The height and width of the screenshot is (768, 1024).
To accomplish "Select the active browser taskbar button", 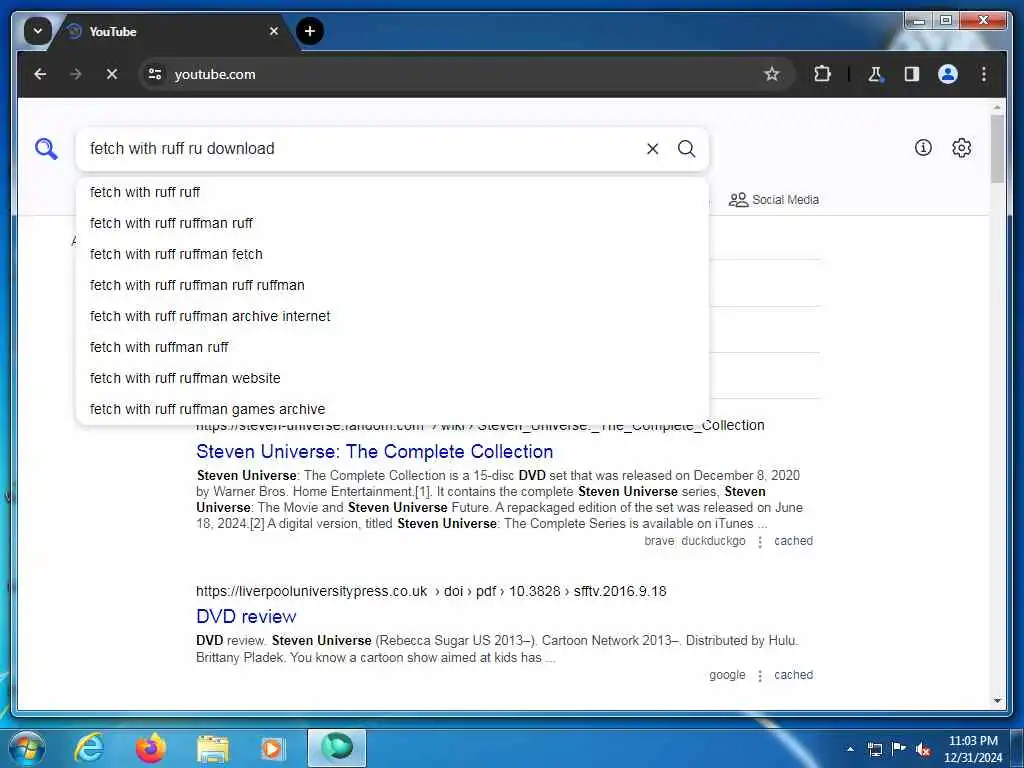I will pos(337,748).
